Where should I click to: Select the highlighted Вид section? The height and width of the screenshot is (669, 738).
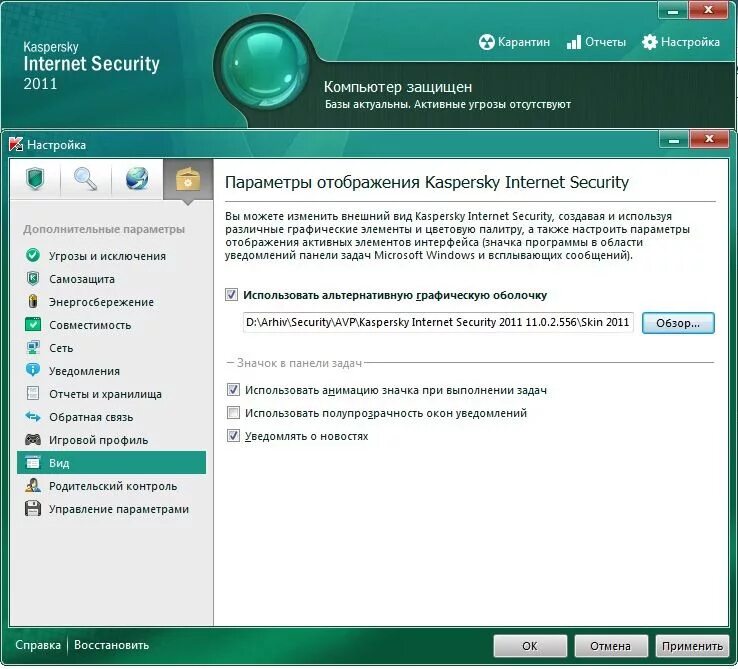point(112,462)
